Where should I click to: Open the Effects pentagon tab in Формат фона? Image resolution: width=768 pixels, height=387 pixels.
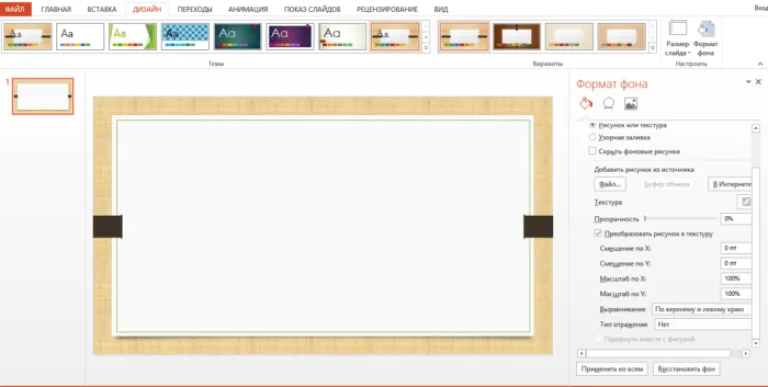(x=608, y=103)
